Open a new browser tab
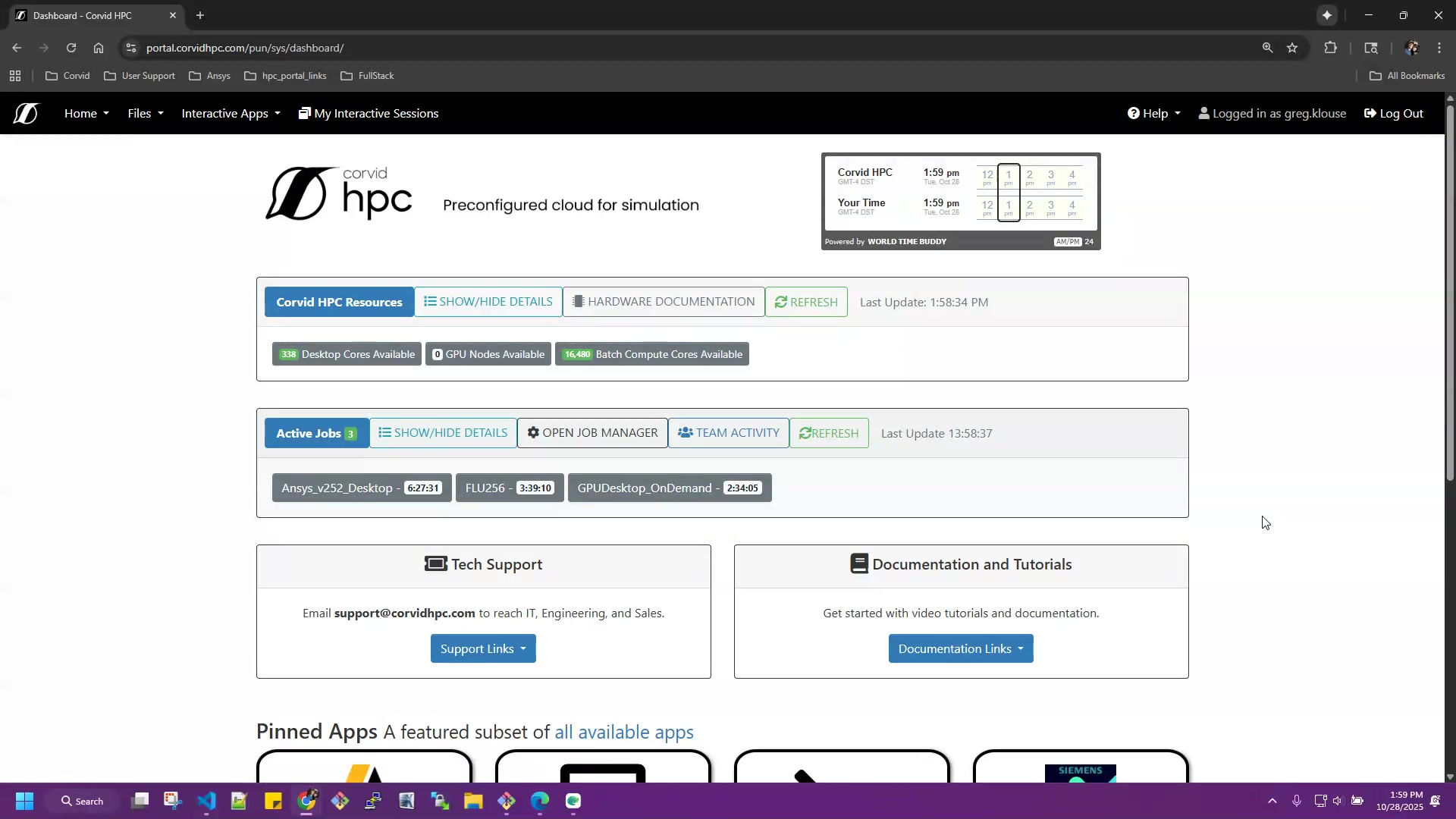Viewport: 1456px width, 819px height. pyautogui.click(x=200, y=15)
